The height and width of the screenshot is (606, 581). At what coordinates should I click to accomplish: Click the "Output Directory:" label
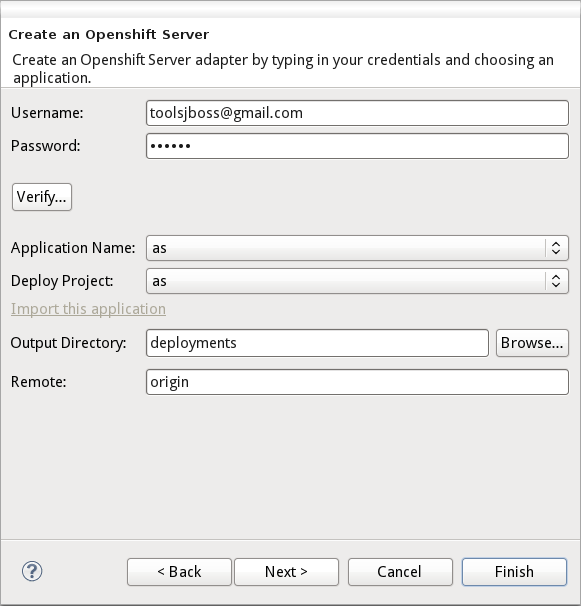click(x=68, y=343)
